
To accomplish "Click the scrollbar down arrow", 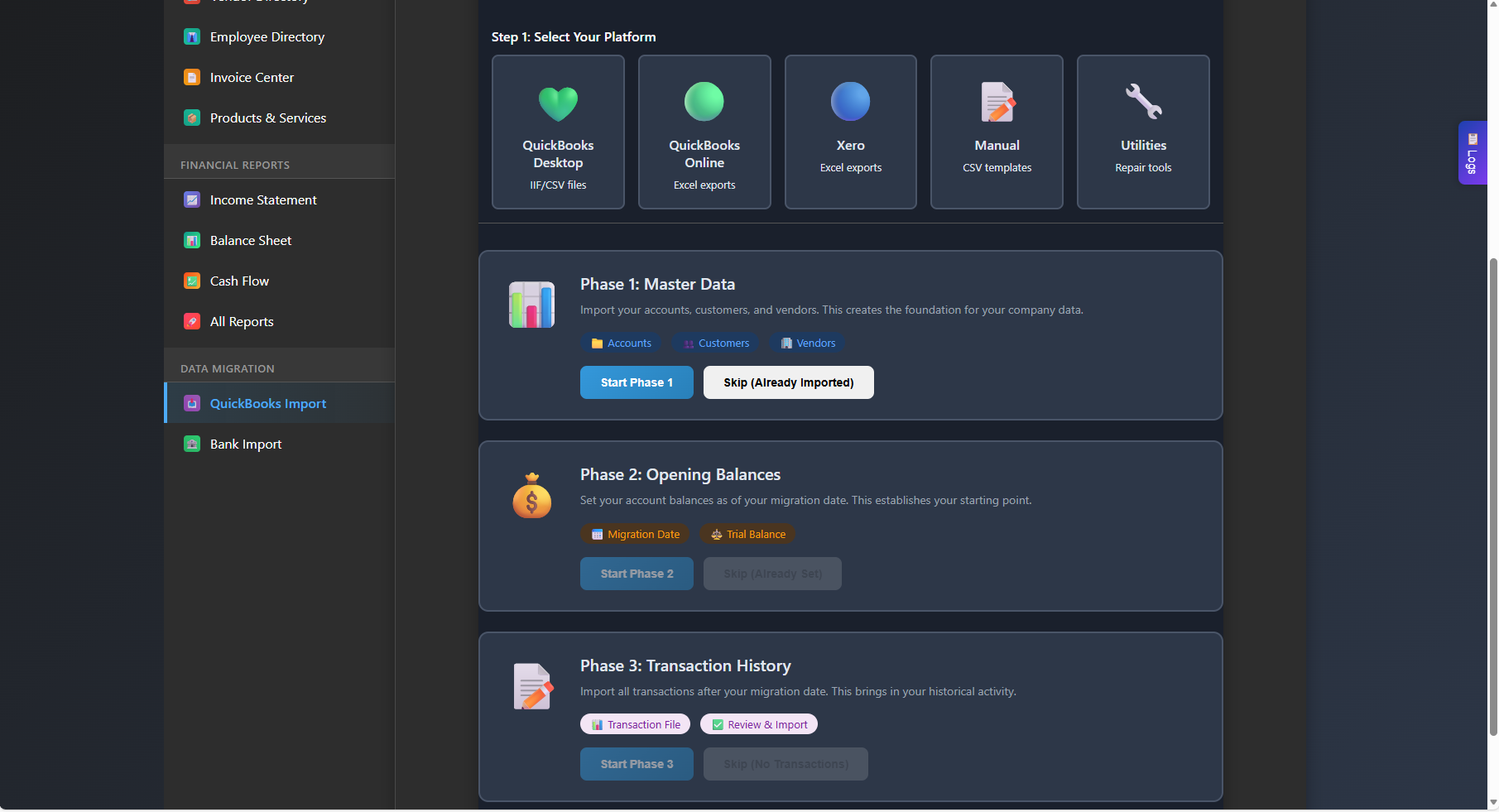I will [x=1493, y=803].
